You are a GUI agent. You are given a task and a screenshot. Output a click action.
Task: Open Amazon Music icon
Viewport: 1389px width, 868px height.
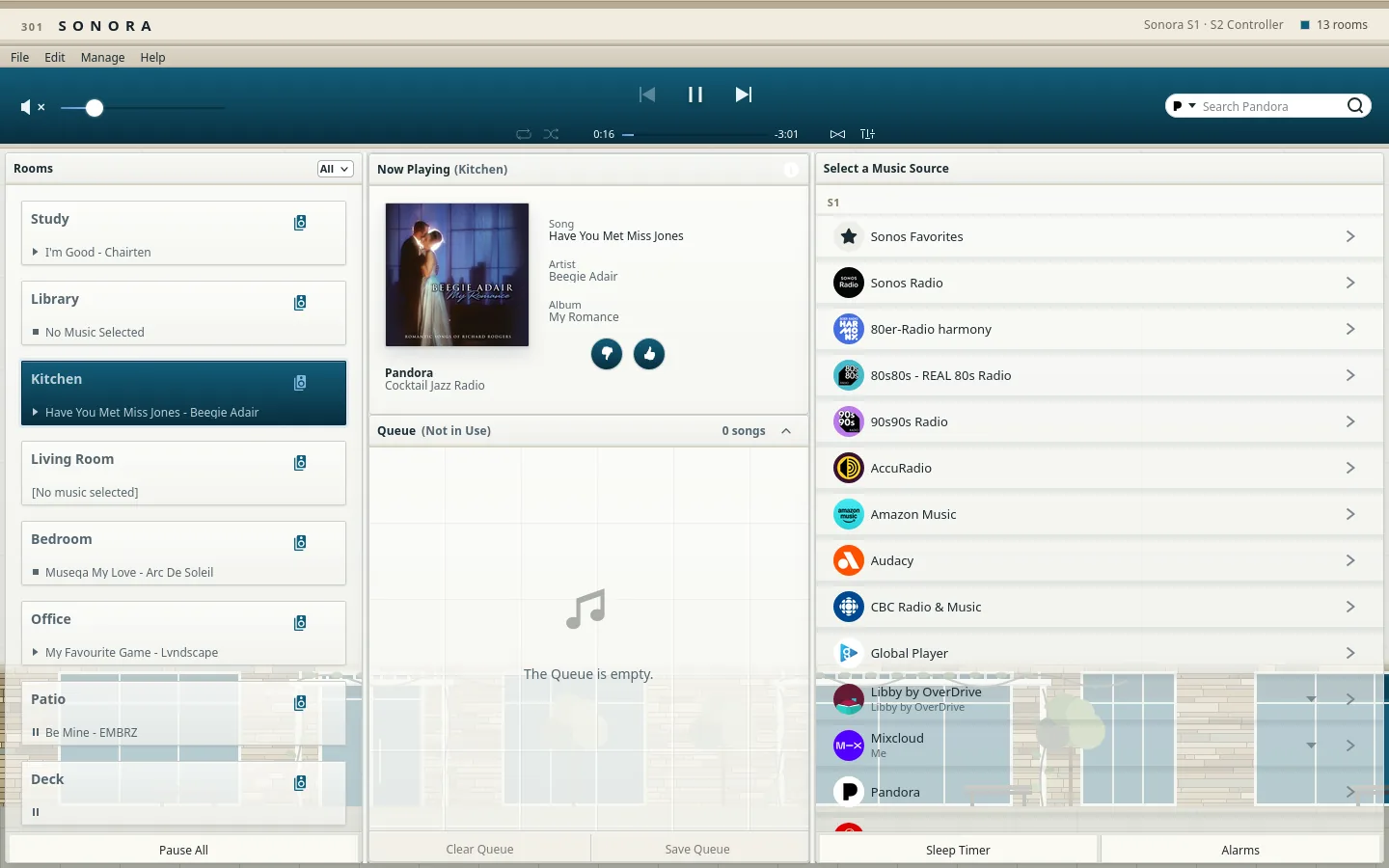pos(849,514)
